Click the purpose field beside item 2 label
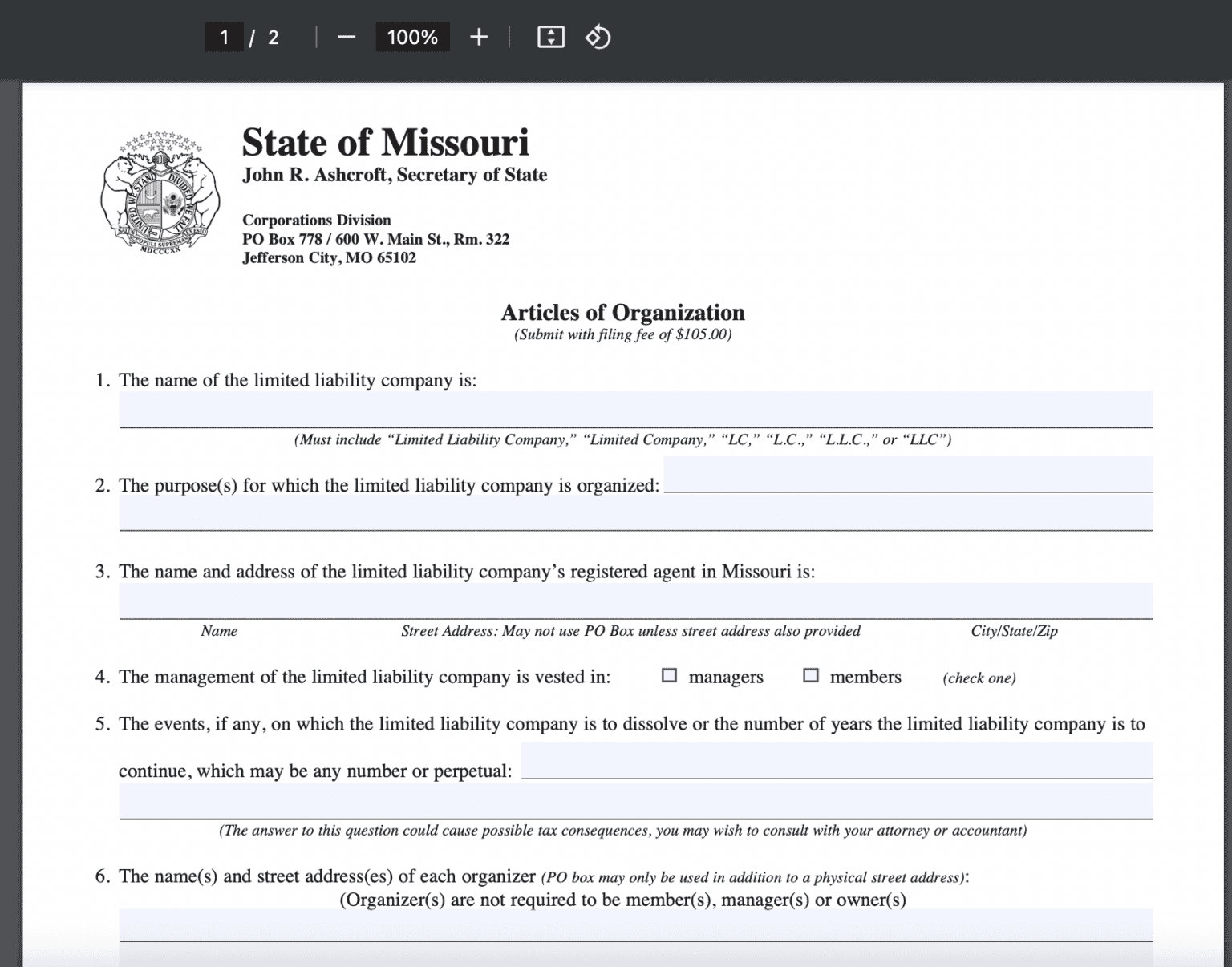1232x967 pixels. coord(908,474)
